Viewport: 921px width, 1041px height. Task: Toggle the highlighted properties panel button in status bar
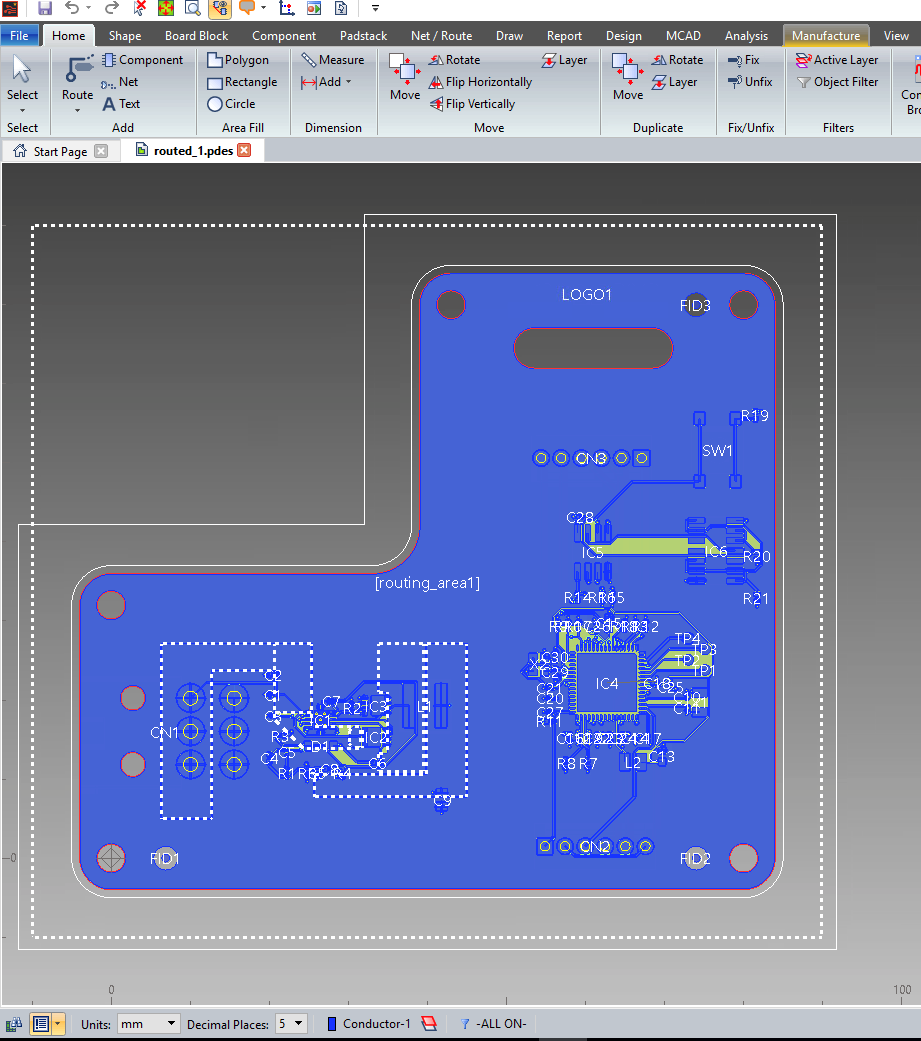(41, 1024)
